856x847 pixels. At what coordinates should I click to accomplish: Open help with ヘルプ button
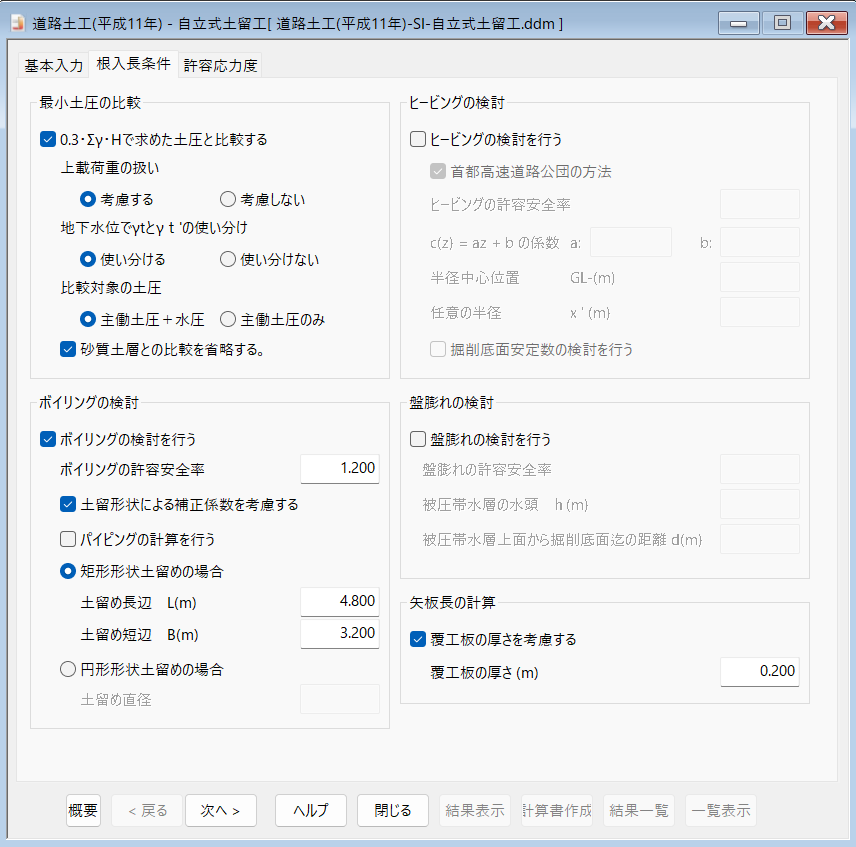click(310, 811)
